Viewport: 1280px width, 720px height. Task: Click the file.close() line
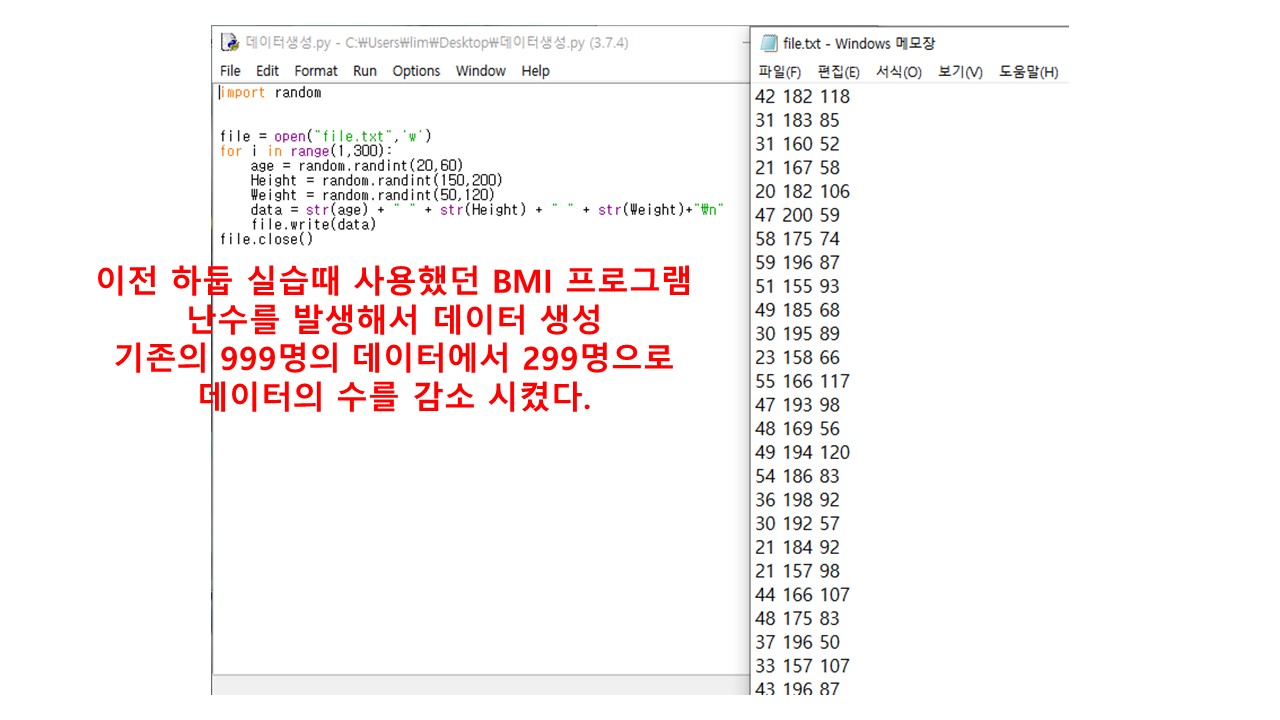tap(266, 239)
